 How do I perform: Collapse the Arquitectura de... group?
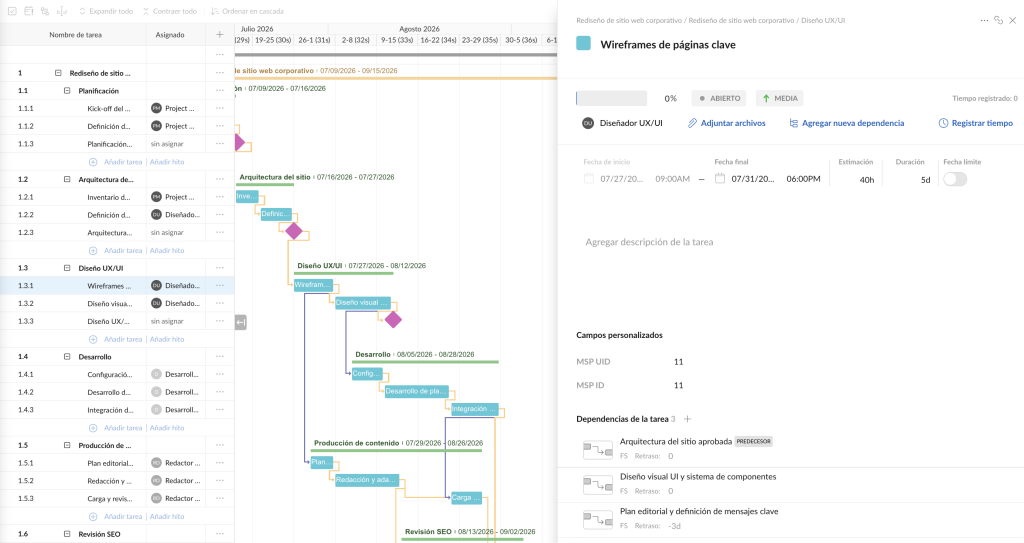(67, 179)
